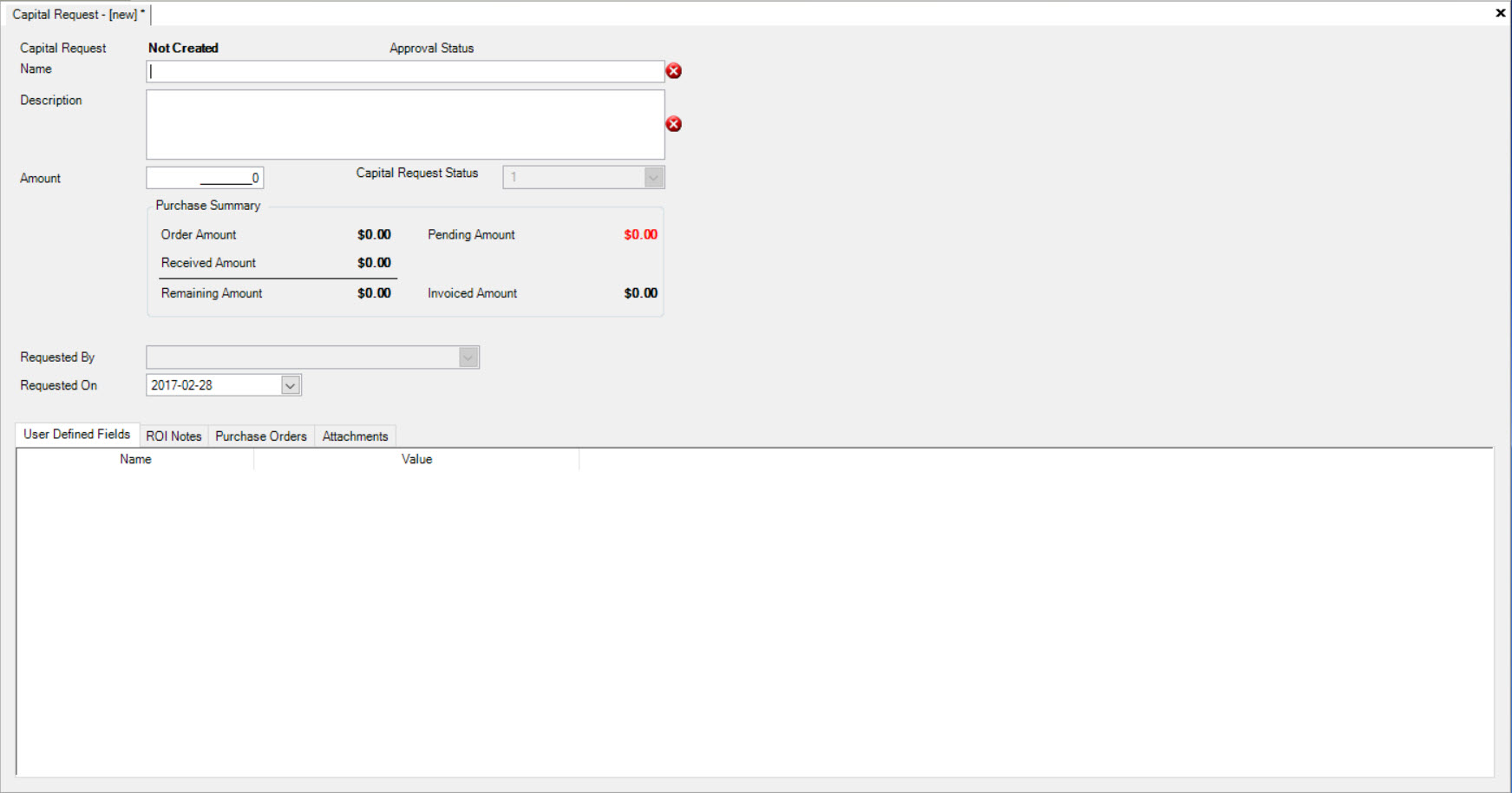Click inside the Name input field
This screenshot has width=1512, height=793.
[x=404, y=71]
